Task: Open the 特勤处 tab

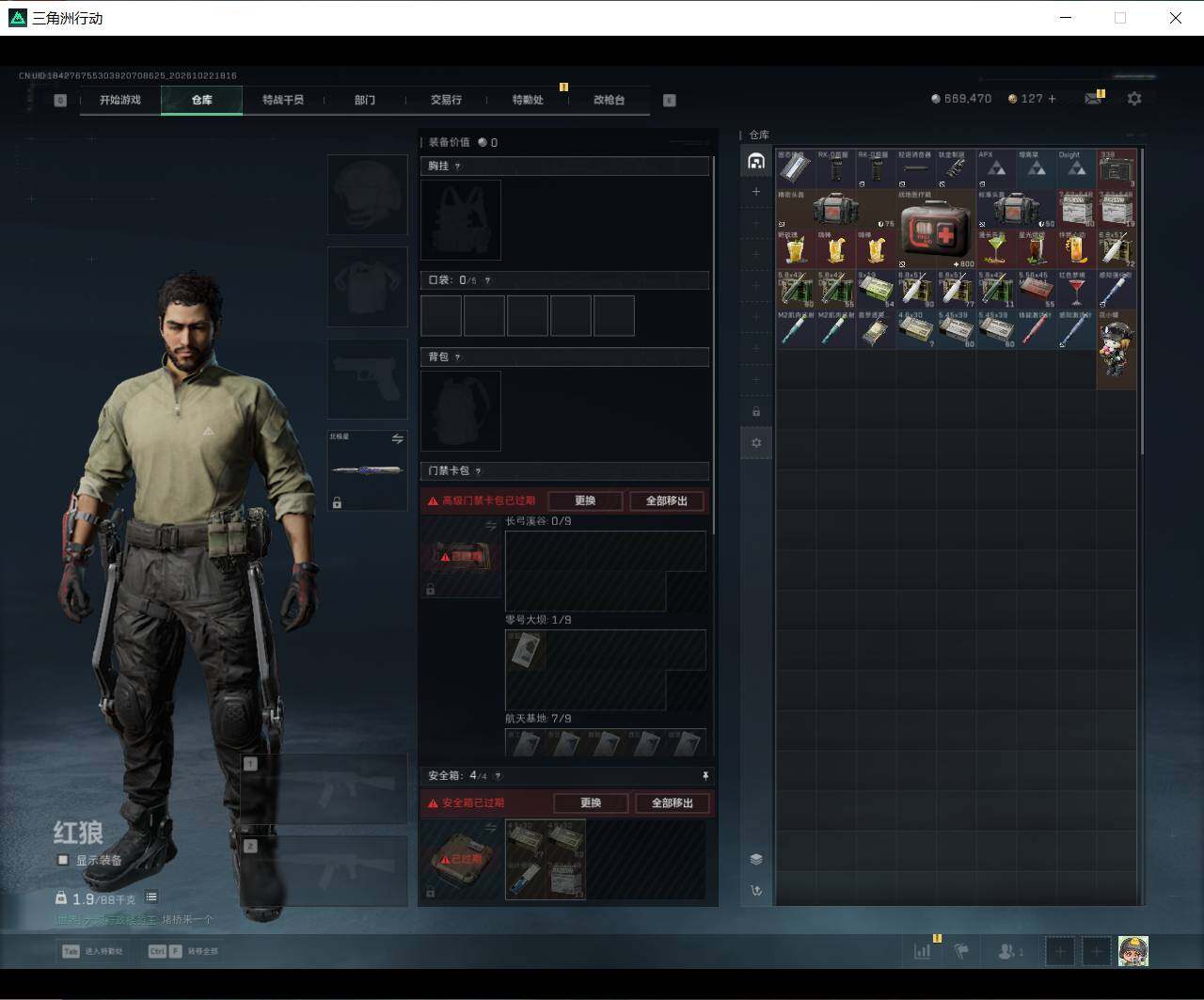Action: coord(528,100)
